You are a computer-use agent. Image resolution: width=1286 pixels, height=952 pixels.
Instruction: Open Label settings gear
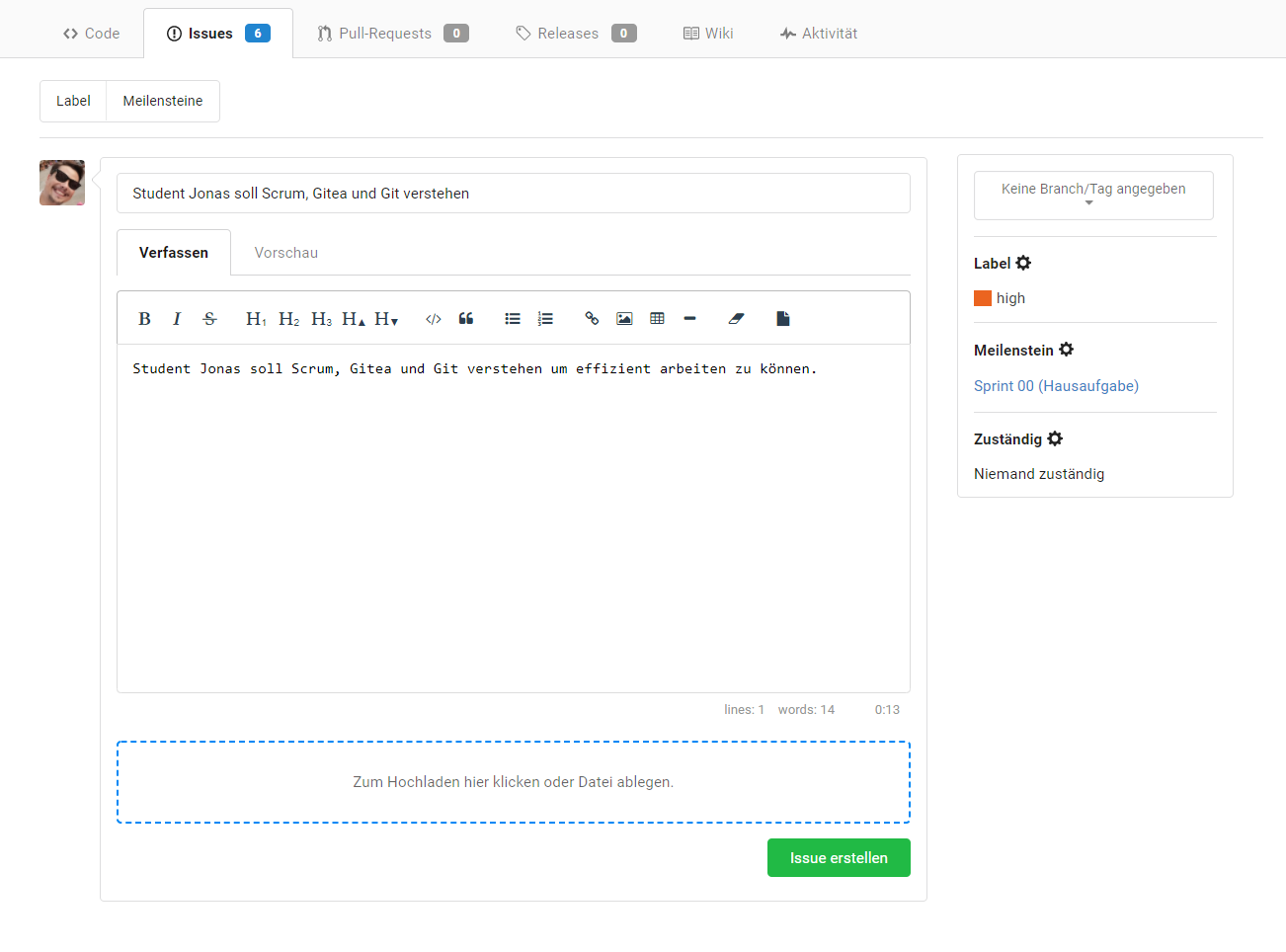tap(1023, 263)
